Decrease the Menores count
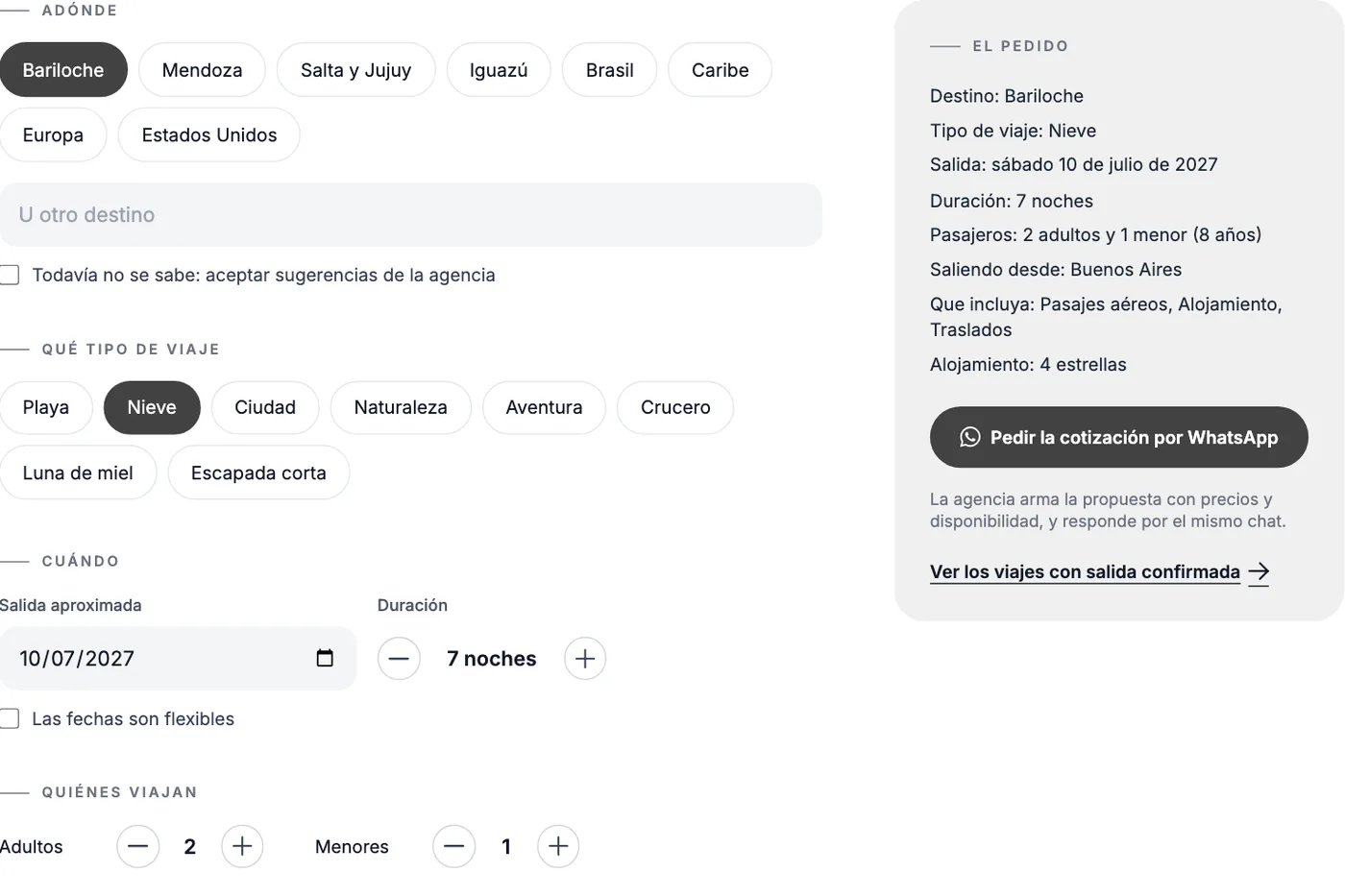The image size is (1345, 896). [454, 846]
